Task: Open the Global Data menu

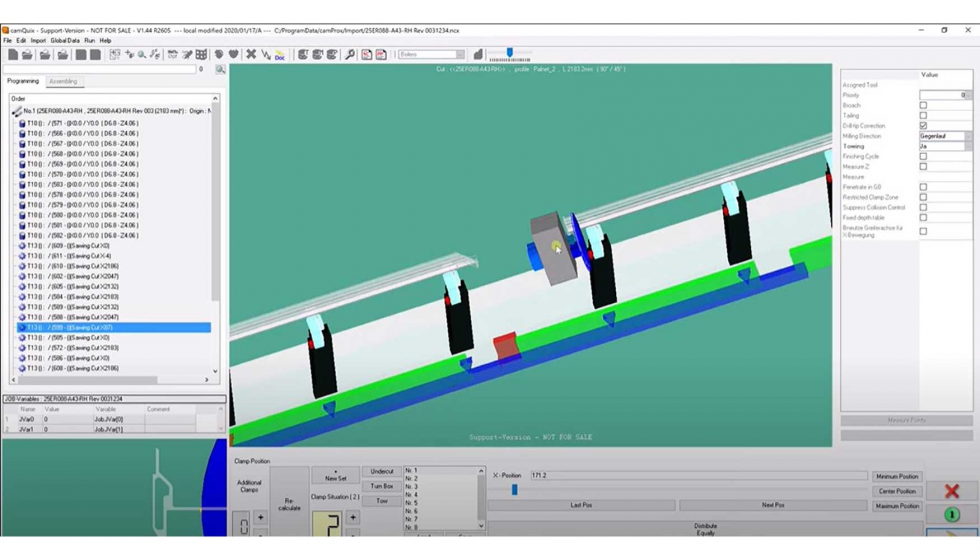Action: (65, 41)
